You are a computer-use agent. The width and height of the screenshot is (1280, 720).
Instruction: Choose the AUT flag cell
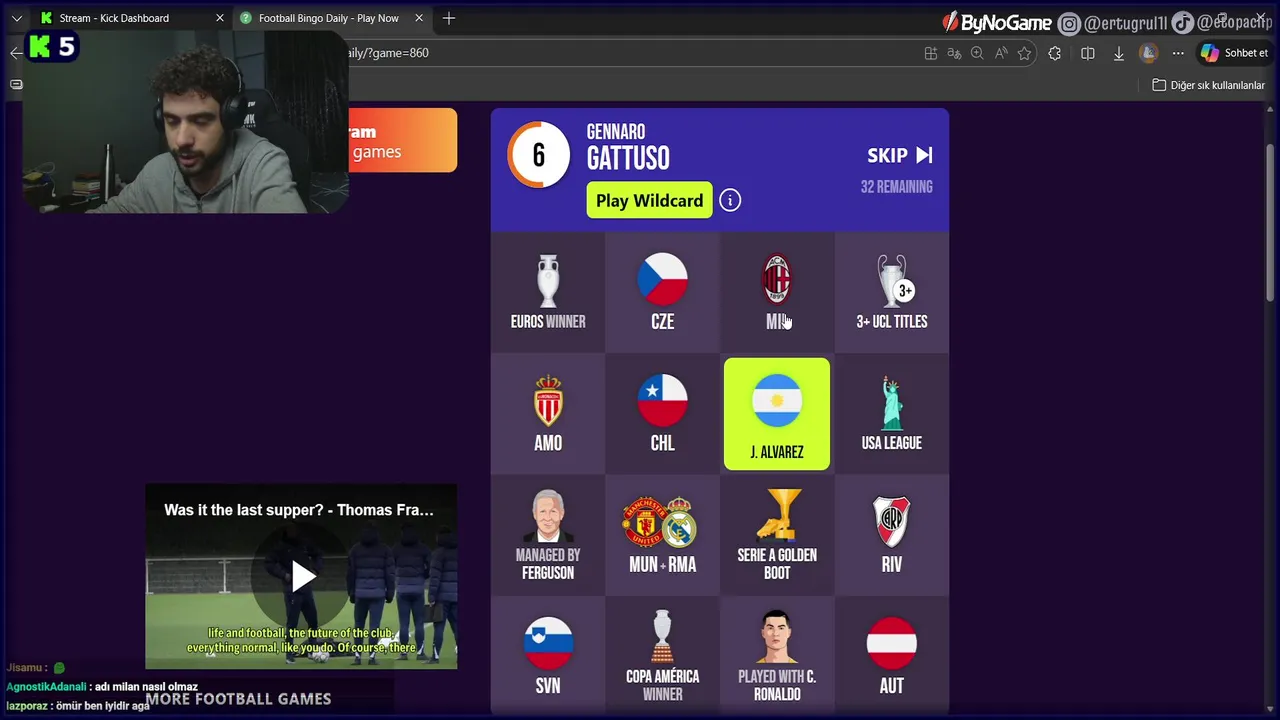[x=891, y=656]
